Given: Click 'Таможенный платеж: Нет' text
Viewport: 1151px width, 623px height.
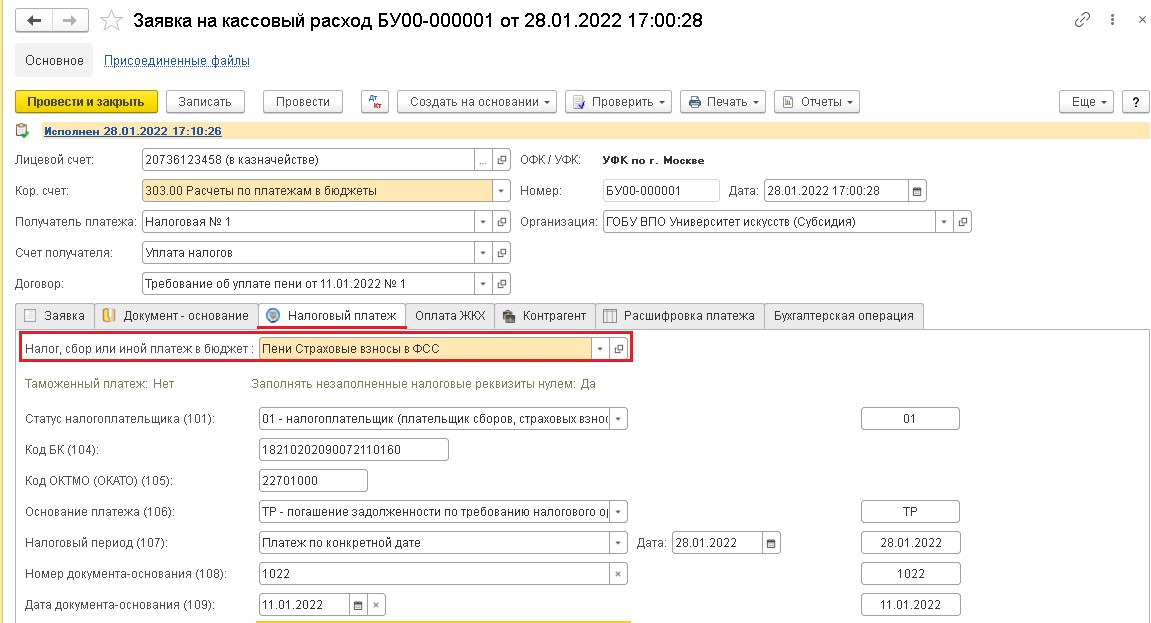Looking at the screenshot, I should [99, 384].
